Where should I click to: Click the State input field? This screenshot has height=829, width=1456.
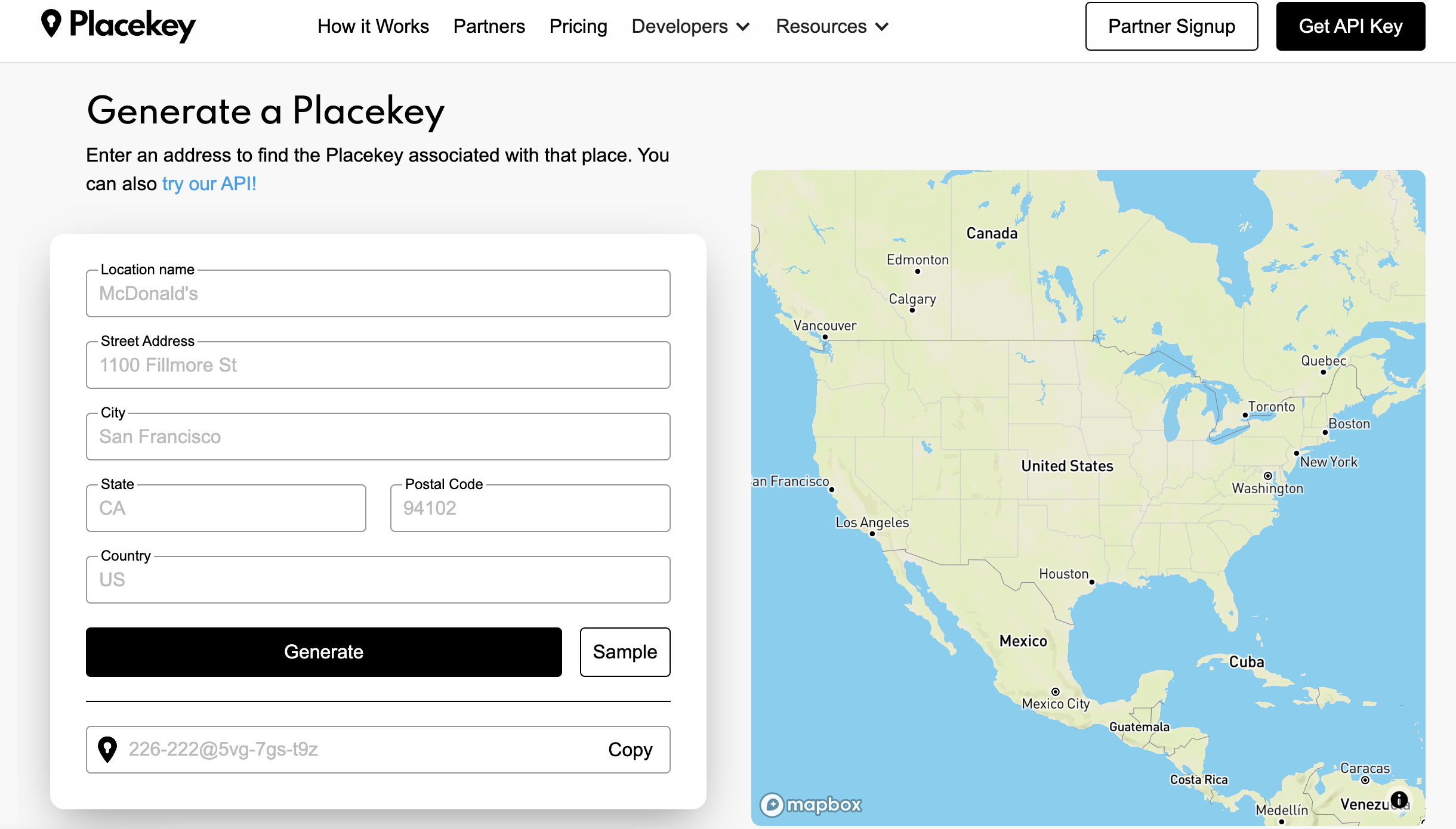226,508
